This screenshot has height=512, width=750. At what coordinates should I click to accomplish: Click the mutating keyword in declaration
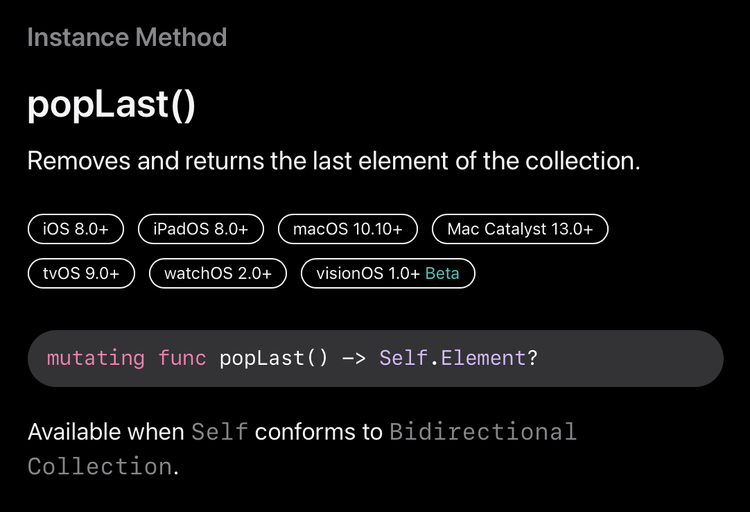(x=96, y=358)
